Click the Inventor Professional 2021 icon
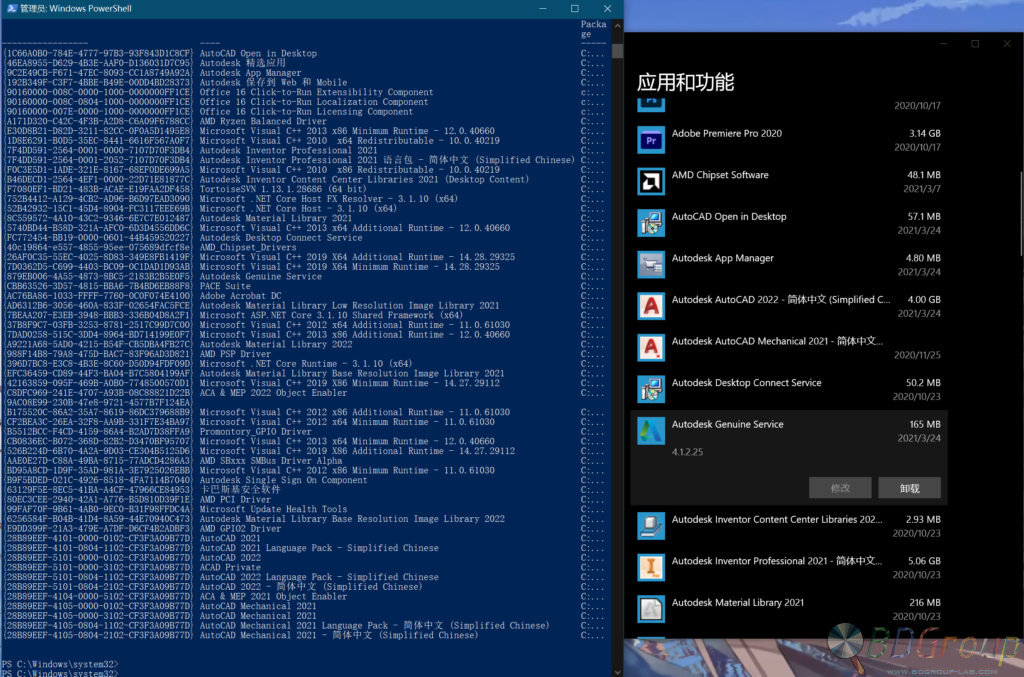The height and width of the screenshot is (677, 1024). (x=651, y=568)
